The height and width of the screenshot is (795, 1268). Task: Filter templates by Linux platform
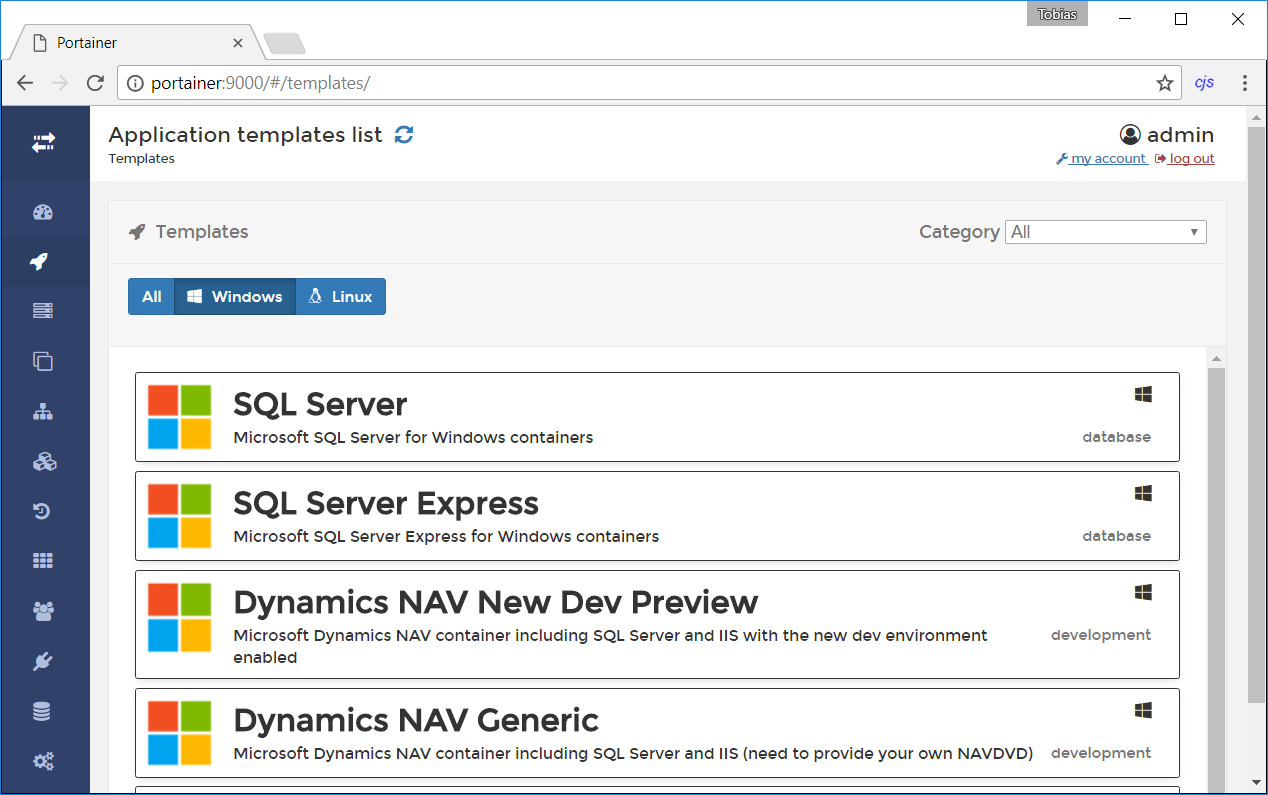(341, 297)
